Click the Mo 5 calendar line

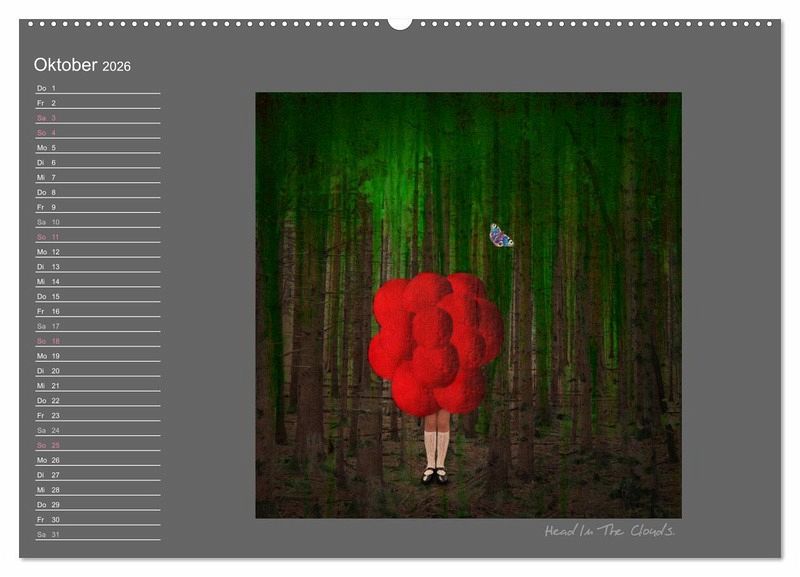[x=97, y=148]
